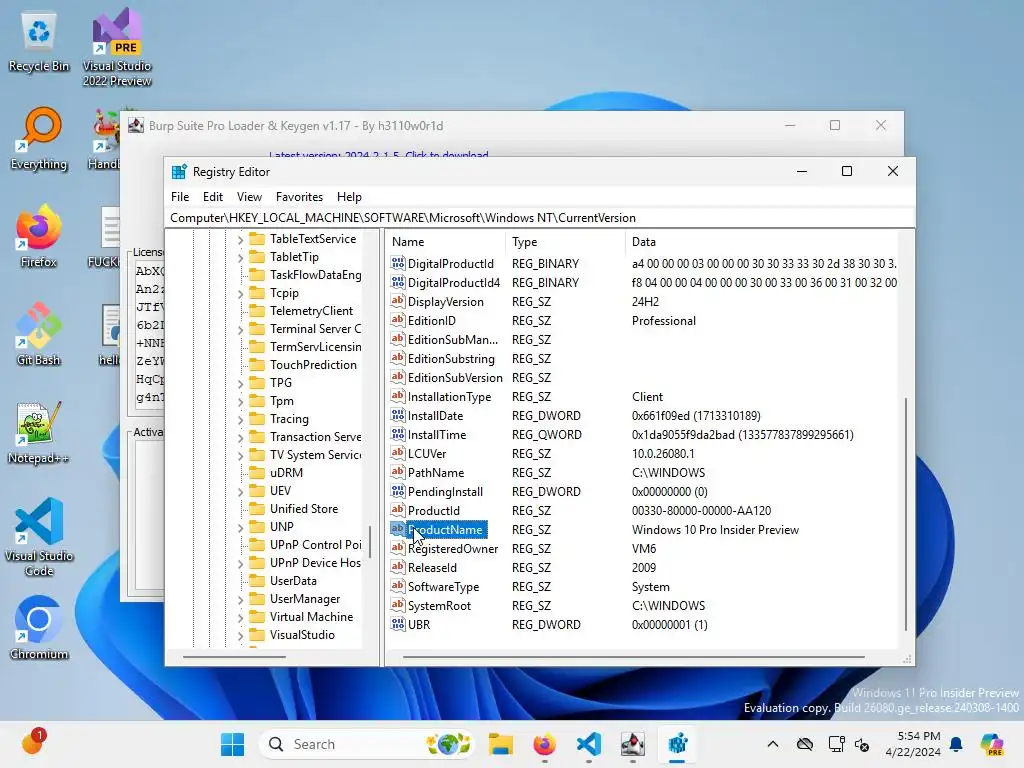The height and width of the screenshot is (768, 1024).
Task: Click Registry Editor taskbar icon
Action: [x=677, y=744]
